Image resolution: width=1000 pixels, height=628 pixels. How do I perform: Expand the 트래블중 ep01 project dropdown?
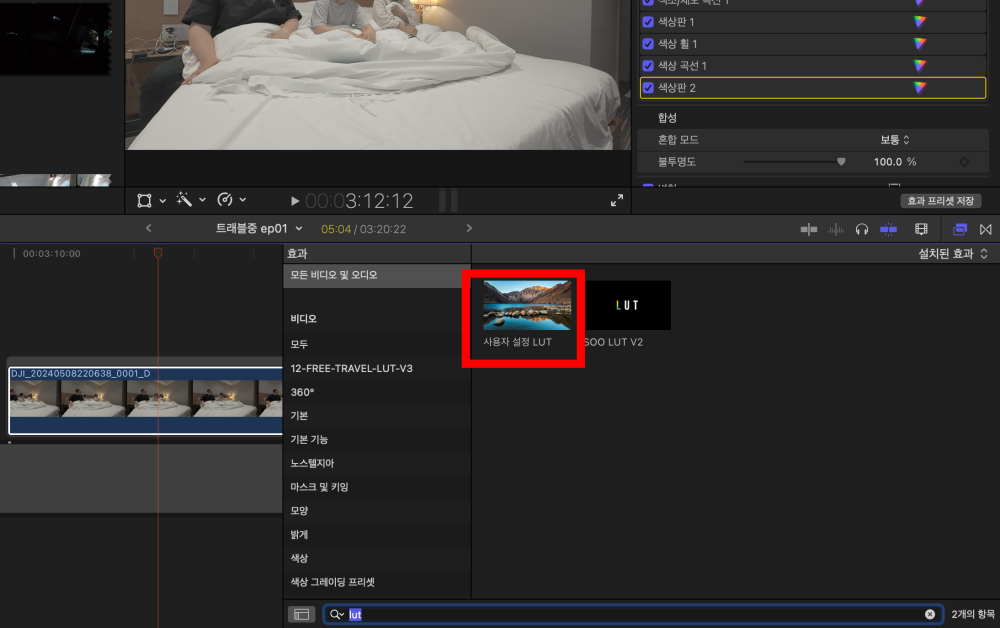pos(259,229)
